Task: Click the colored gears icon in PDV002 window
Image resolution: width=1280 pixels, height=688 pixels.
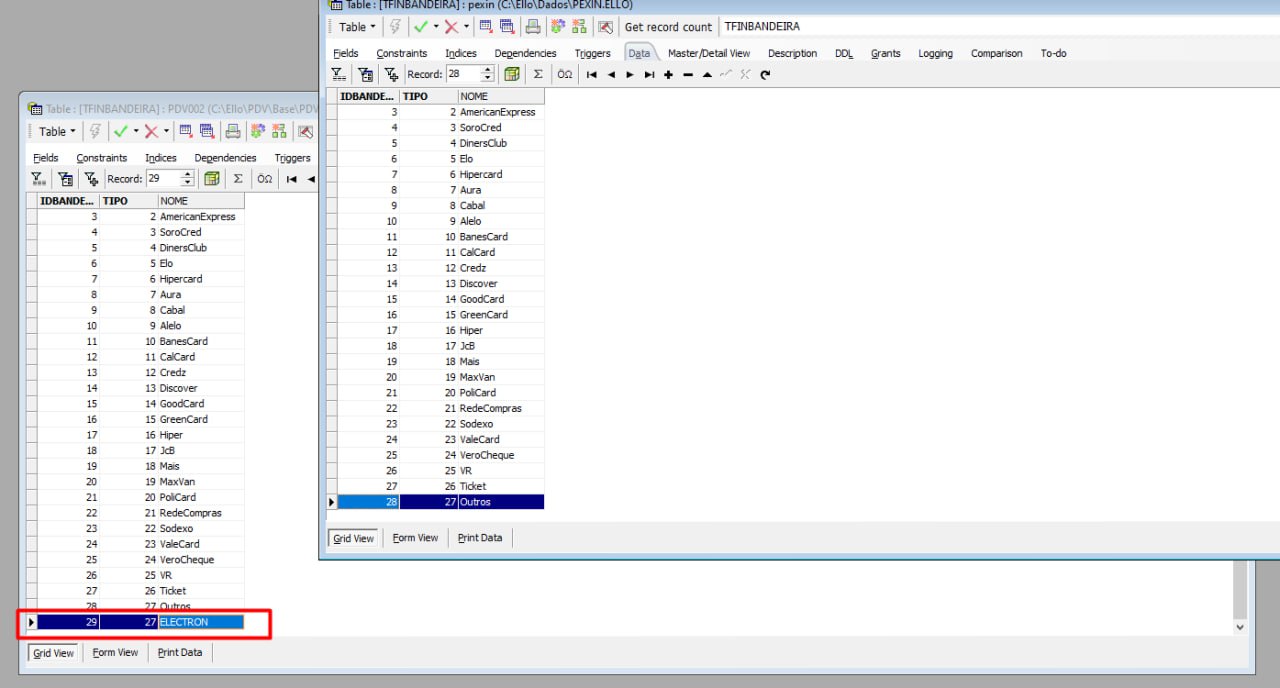Action: [257, 131]
